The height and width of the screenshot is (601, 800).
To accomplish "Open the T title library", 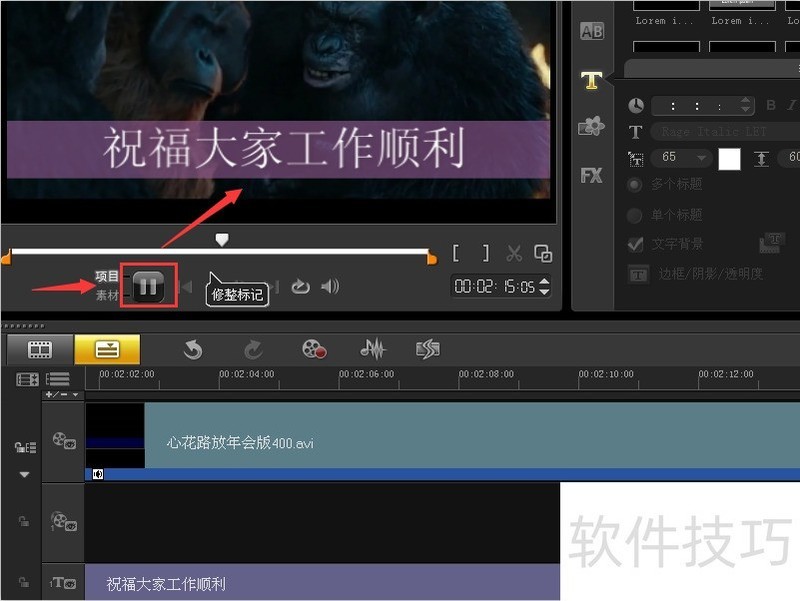I will tap(591, 80).
